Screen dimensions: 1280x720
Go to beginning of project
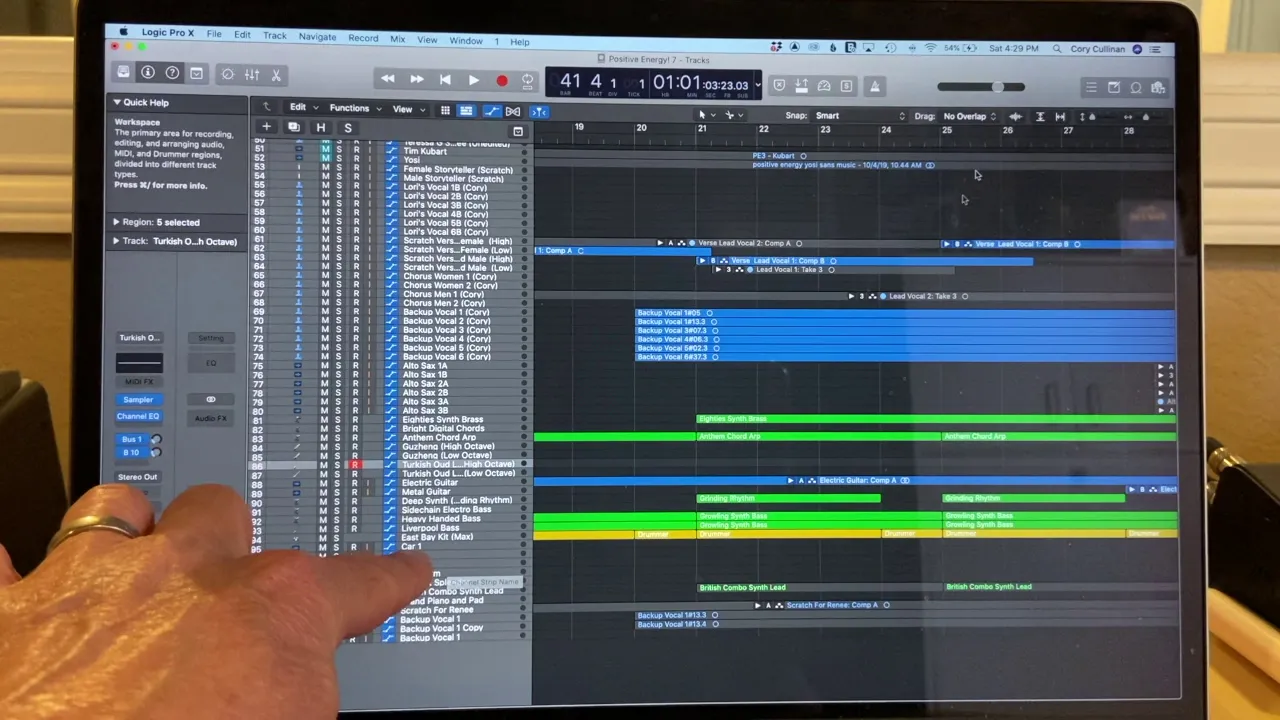(x=445, y=79)
